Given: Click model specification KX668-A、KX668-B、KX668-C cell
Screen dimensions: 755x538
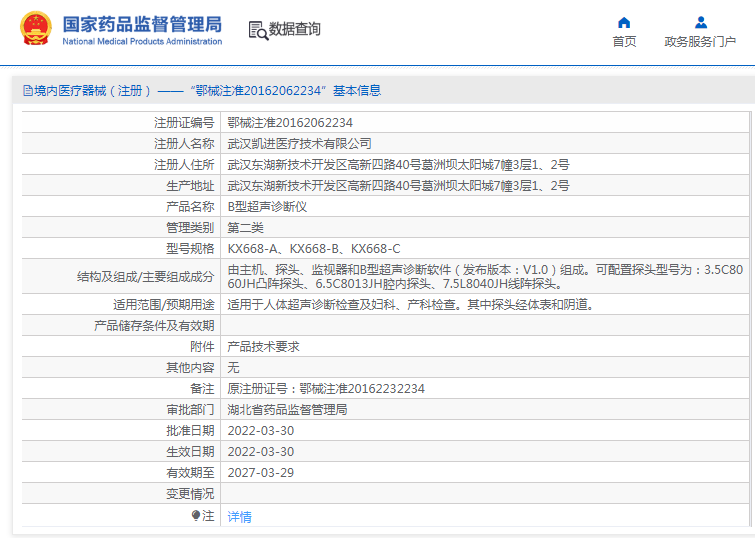Looking at the screenshot, I should tap(314, 249).
